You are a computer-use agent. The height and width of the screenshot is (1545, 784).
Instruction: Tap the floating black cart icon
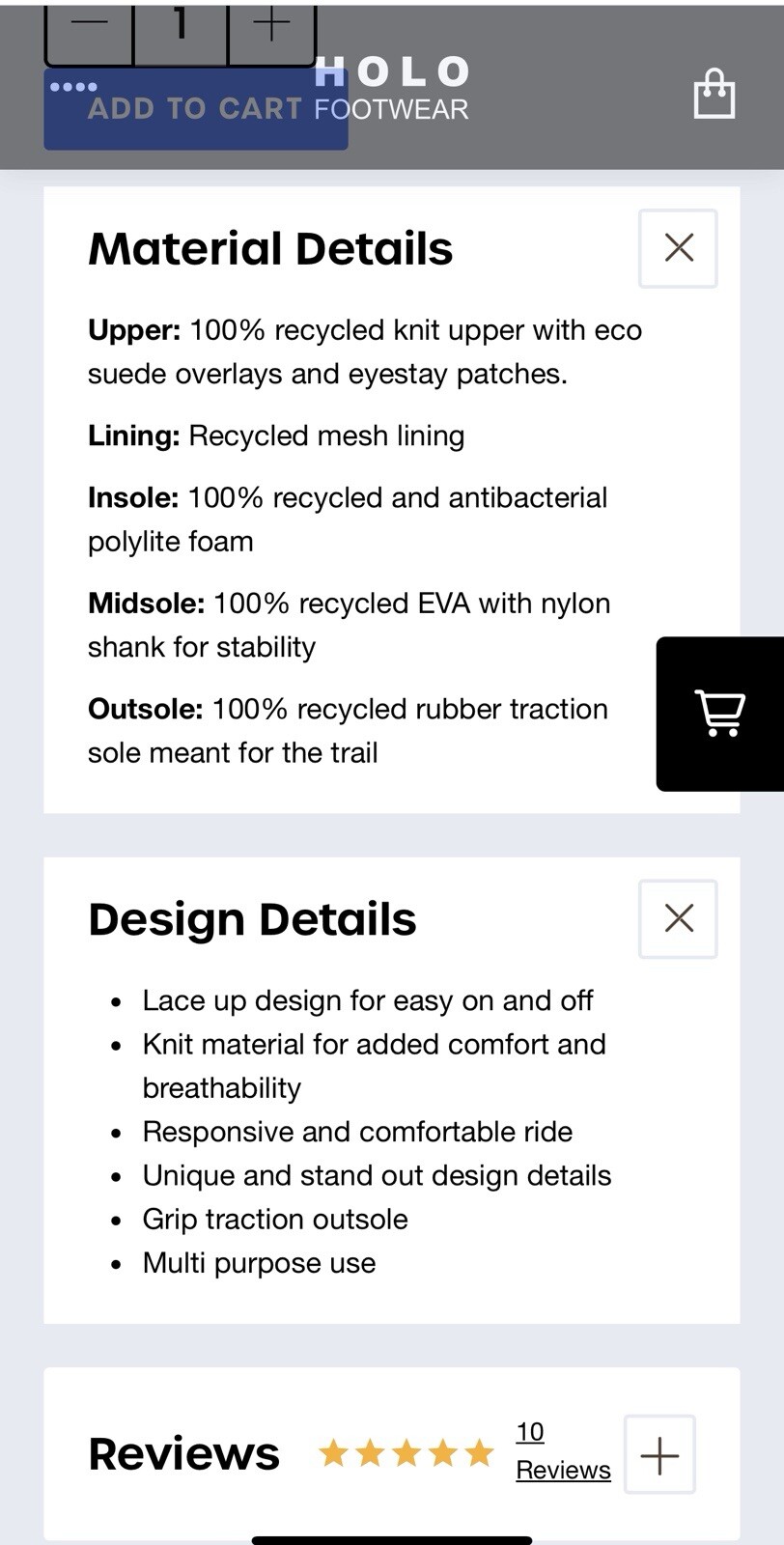[720, 714]
